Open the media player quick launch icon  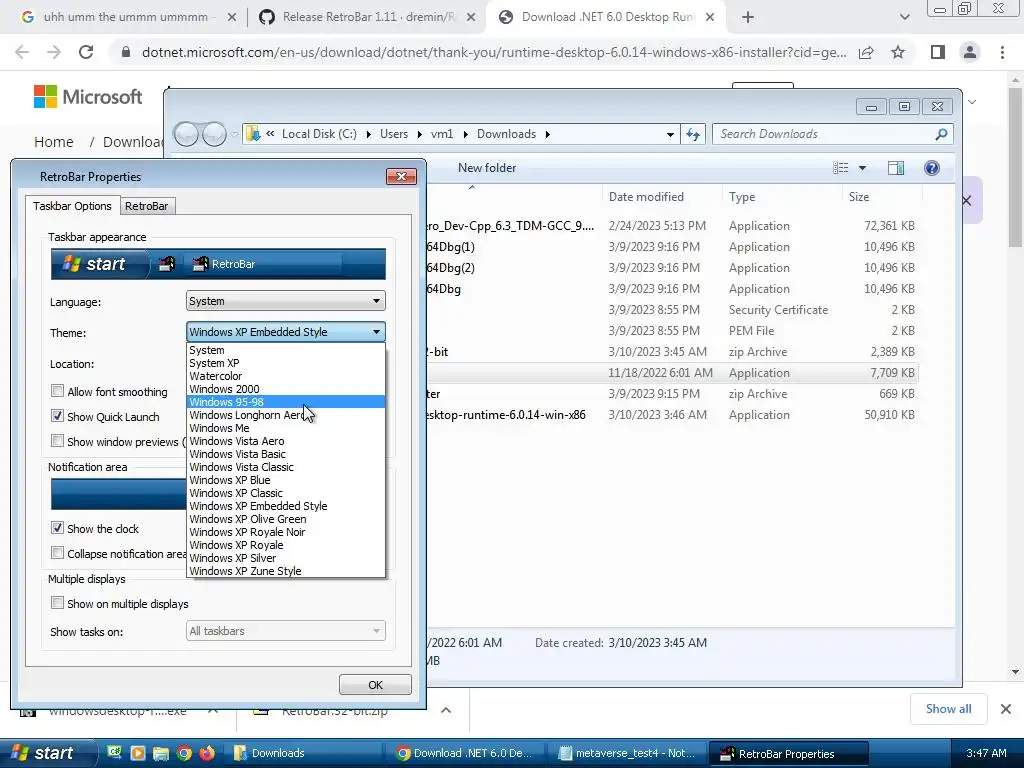tap(138, 753)
